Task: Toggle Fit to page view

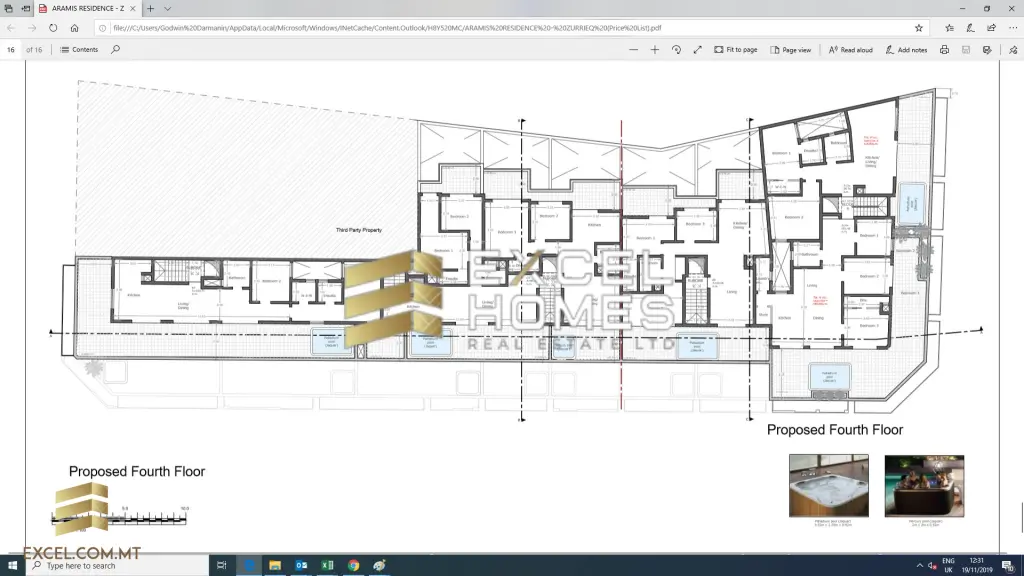Action: point(736,49)
